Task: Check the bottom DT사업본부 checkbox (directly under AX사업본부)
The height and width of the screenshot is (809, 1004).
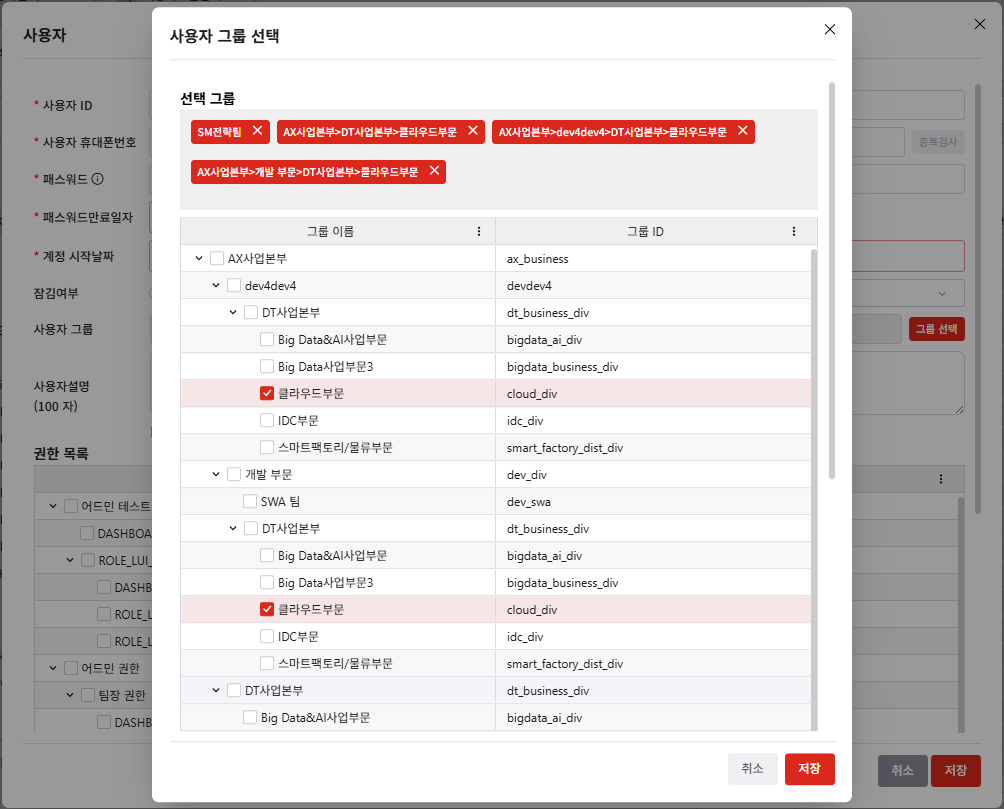Action: 234,690
